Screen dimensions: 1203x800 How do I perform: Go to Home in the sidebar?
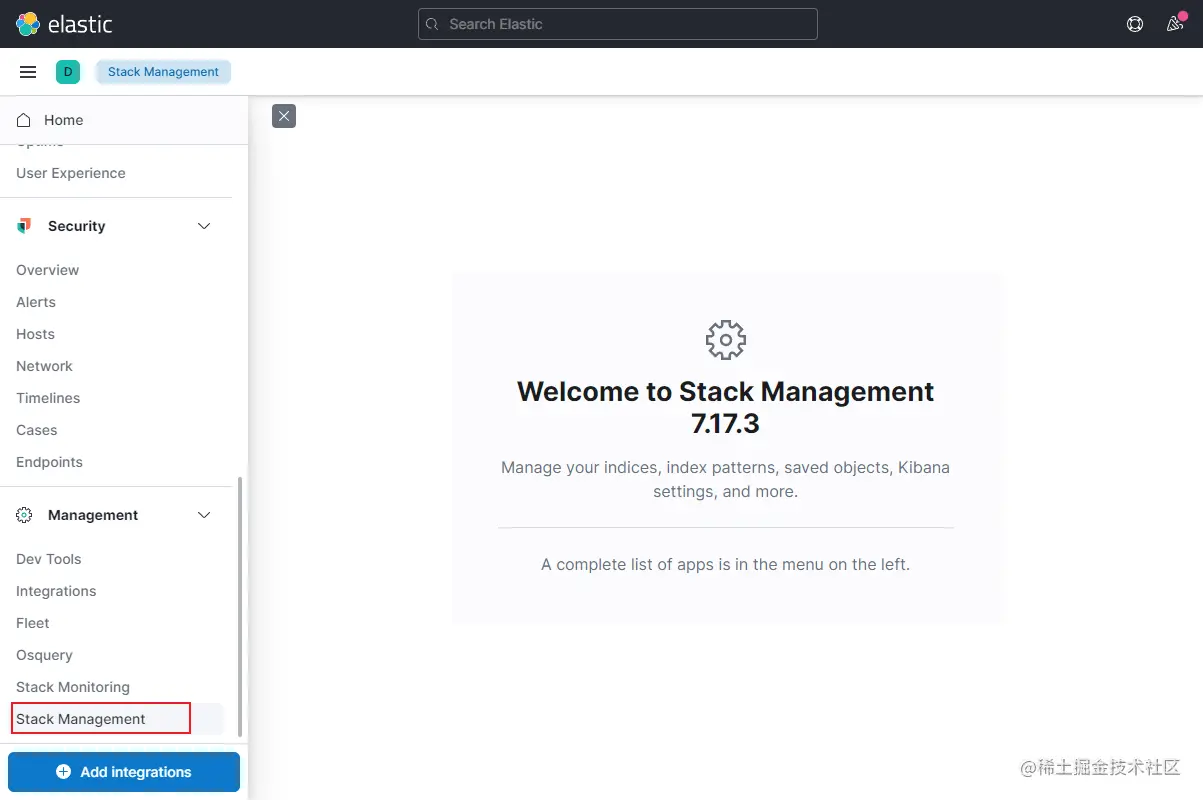pos(64,120)
